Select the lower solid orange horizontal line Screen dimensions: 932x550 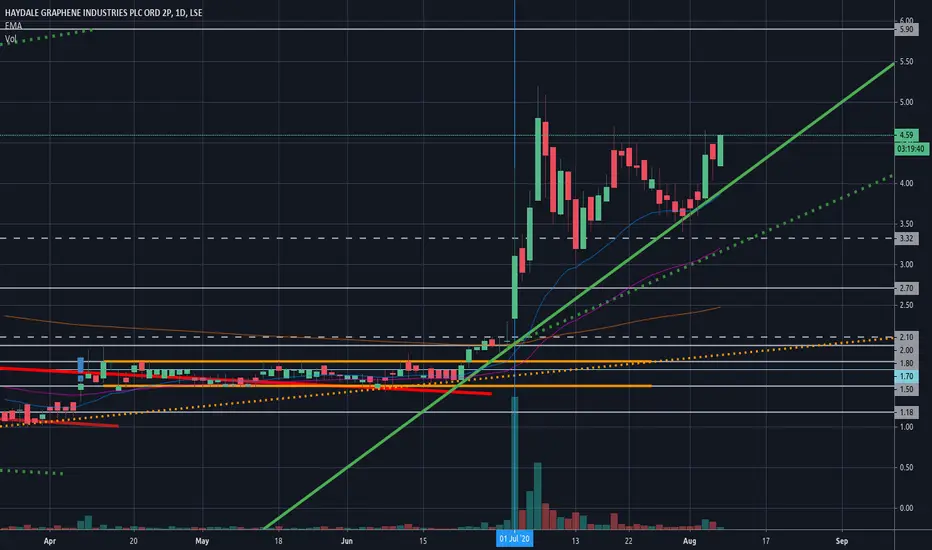[380, 386]
